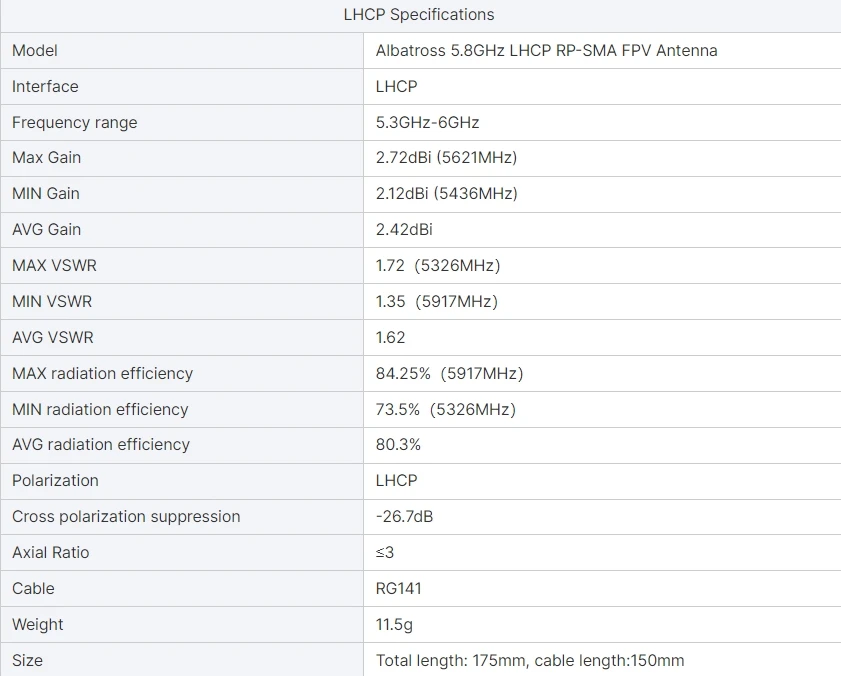Click the 5.3GHz-6GHz frequency value

427,122
